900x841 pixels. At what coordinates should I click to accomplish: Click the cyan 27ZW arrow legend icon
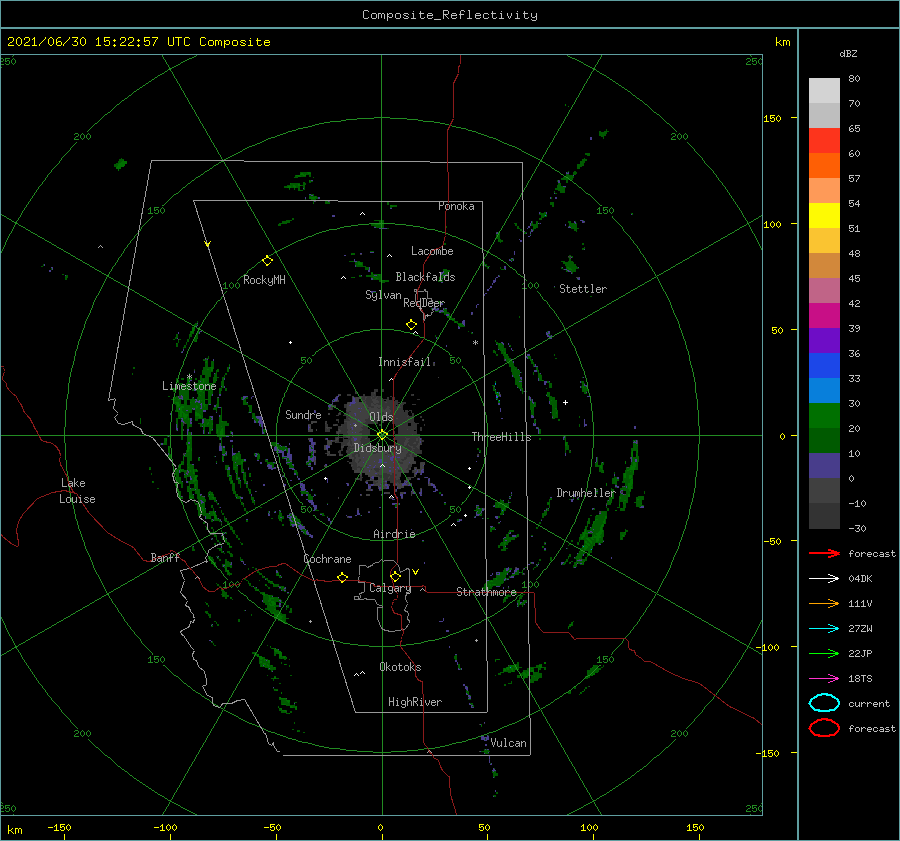(824, 629)
